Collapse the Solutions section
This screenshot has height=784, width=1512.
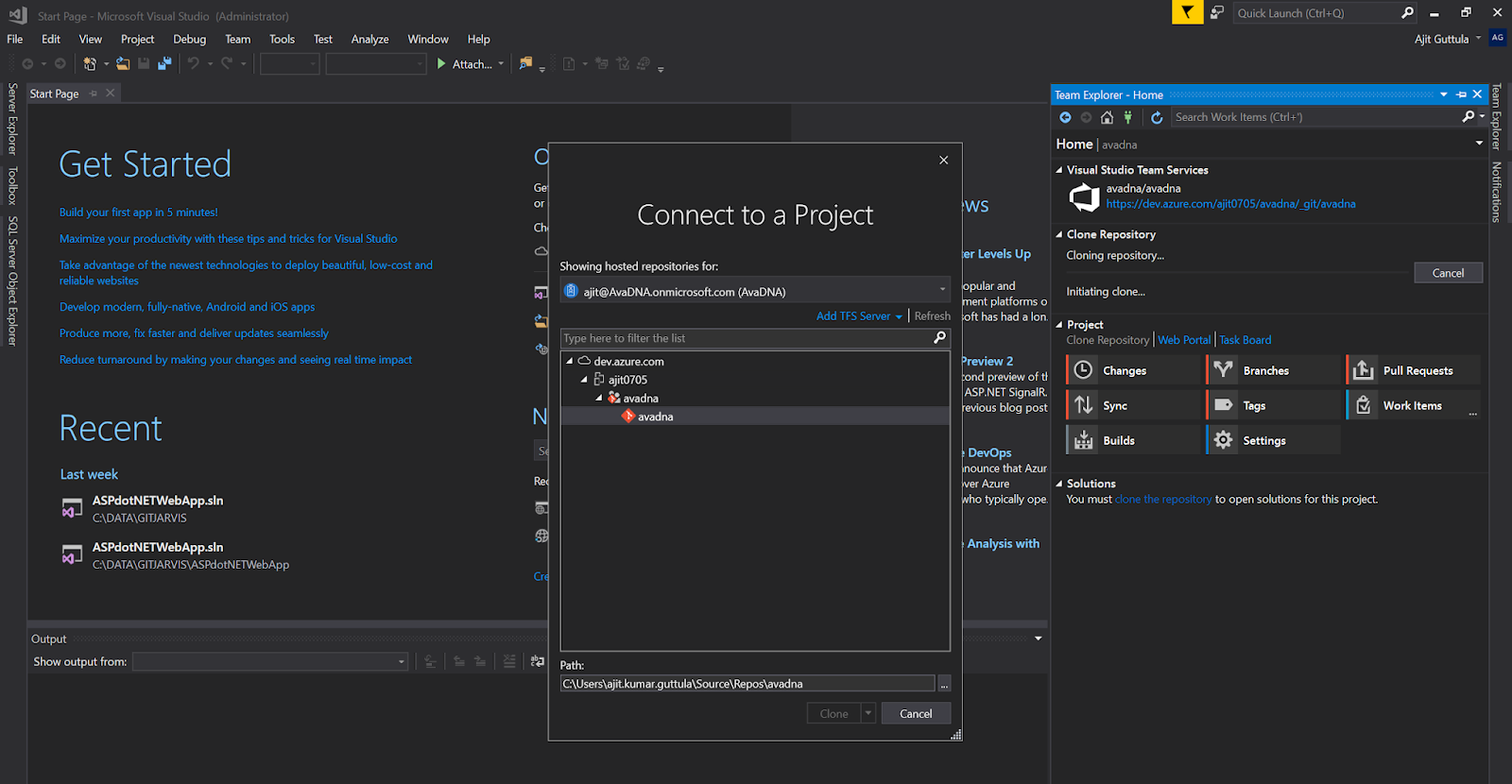[1059, 484]
